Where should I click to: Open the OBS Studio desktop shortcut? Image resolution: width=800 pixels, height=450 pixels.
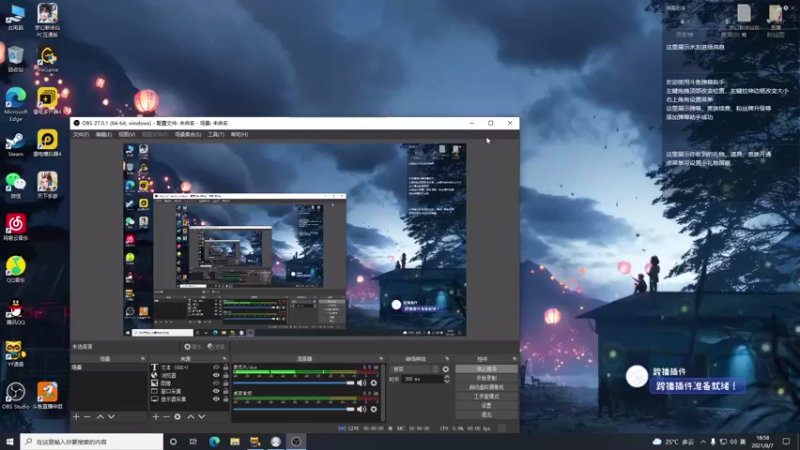click(x=15, y=396)
